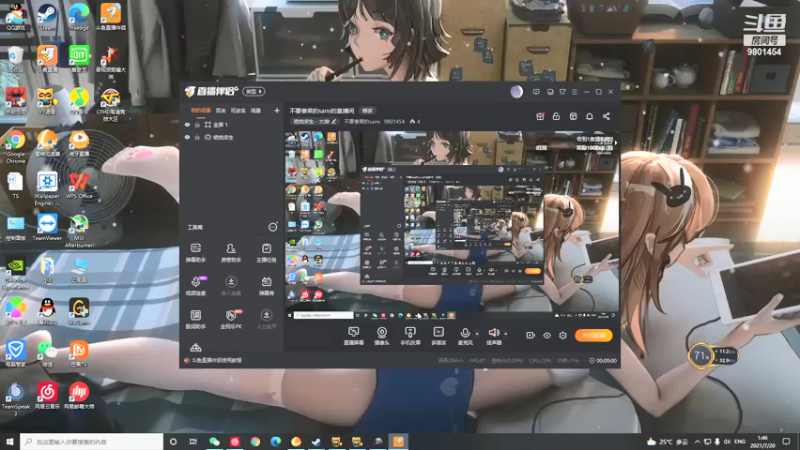Add a 摄像头 camera source
Screen dimensions: 800x450
tap(382, 336)
